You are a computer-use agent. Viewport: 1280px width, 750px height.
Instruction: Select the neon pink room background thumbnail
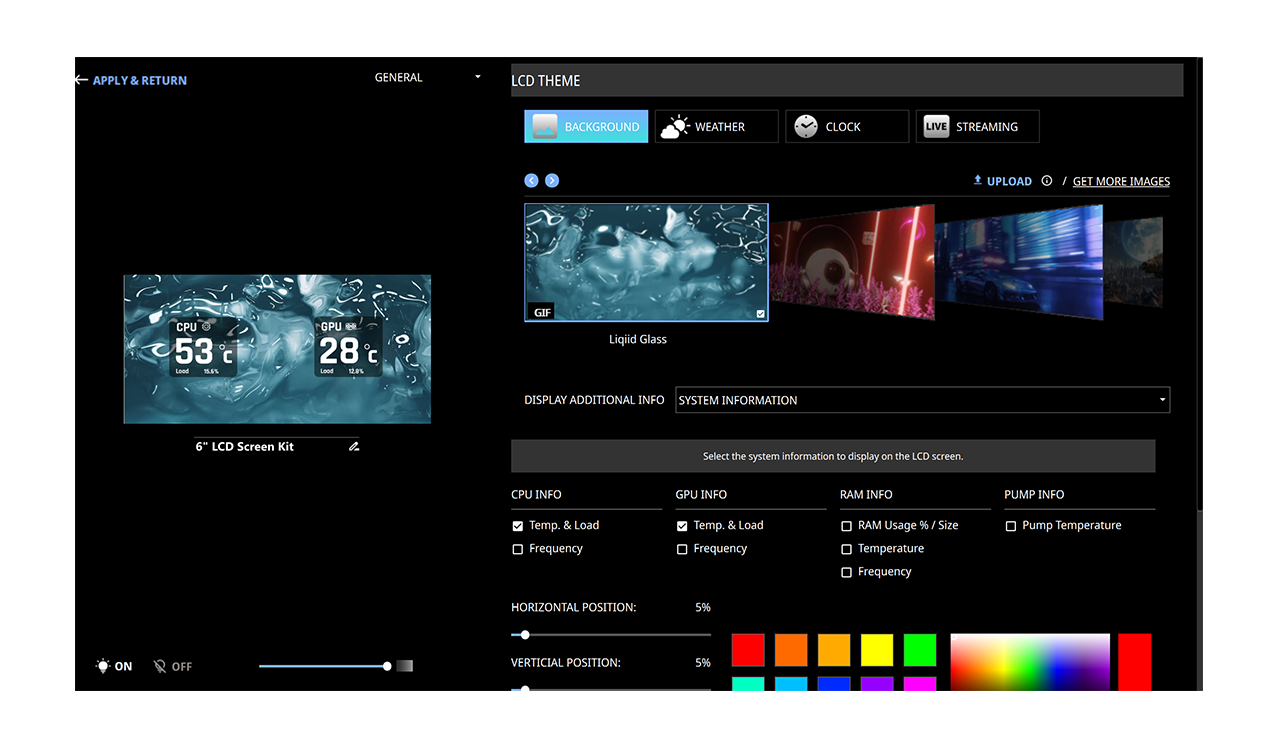[x=852, y=262]
